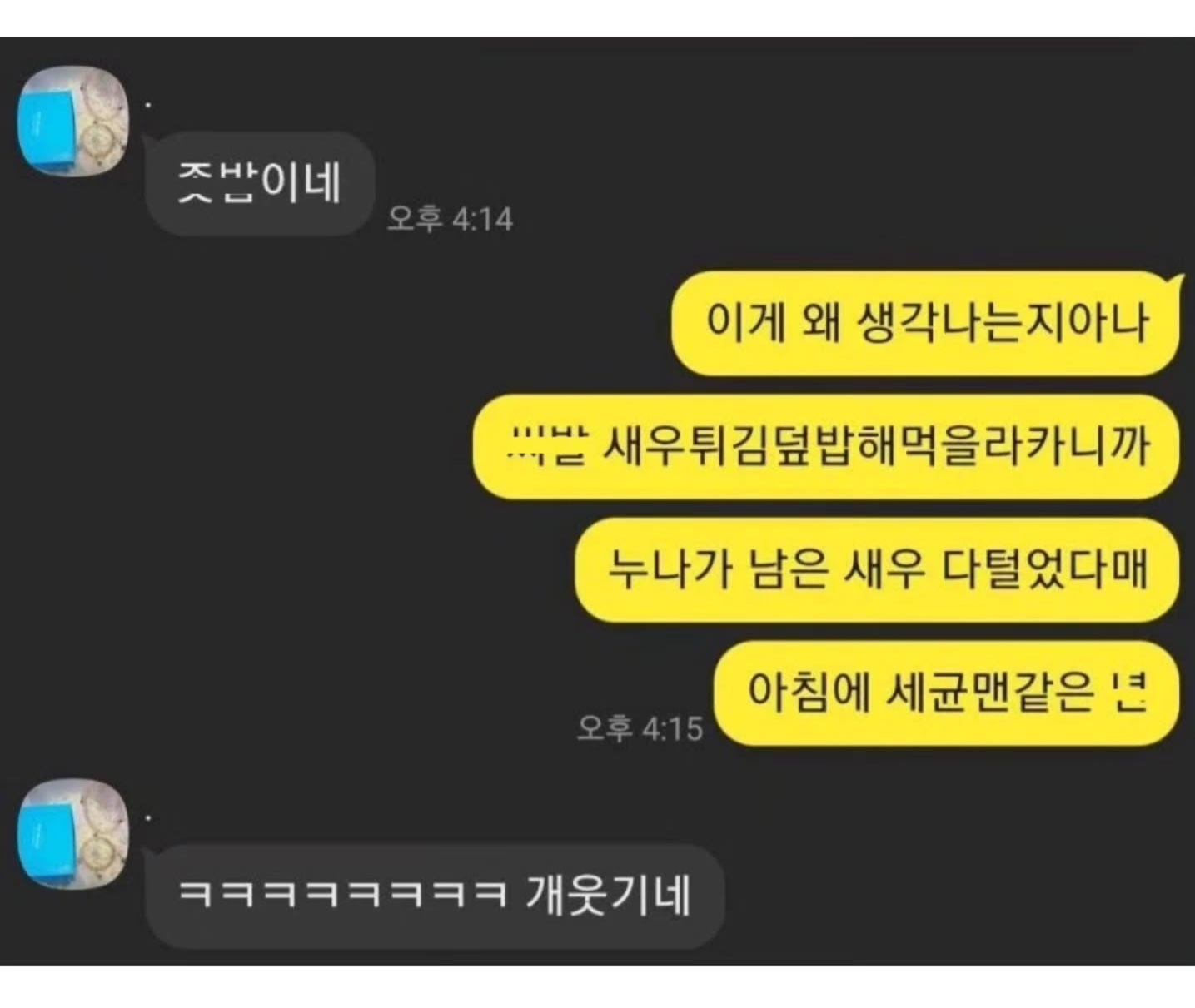1195x1008 pixels.
Task: Tap the sender name dot above 좃밥이네
Action: pos(148,105)
